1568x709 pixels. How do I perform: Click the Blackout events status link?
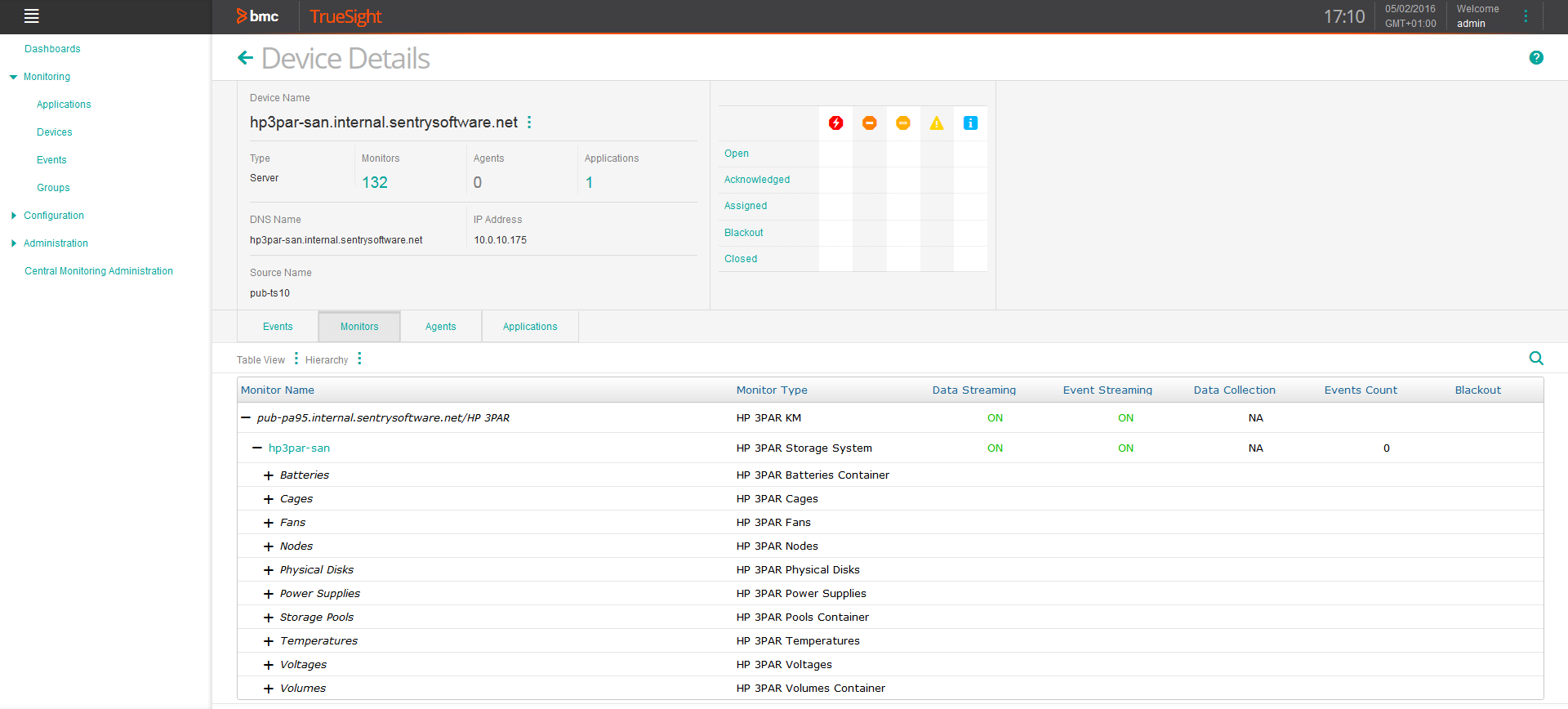pyautogui.click(x=744, y=233)
